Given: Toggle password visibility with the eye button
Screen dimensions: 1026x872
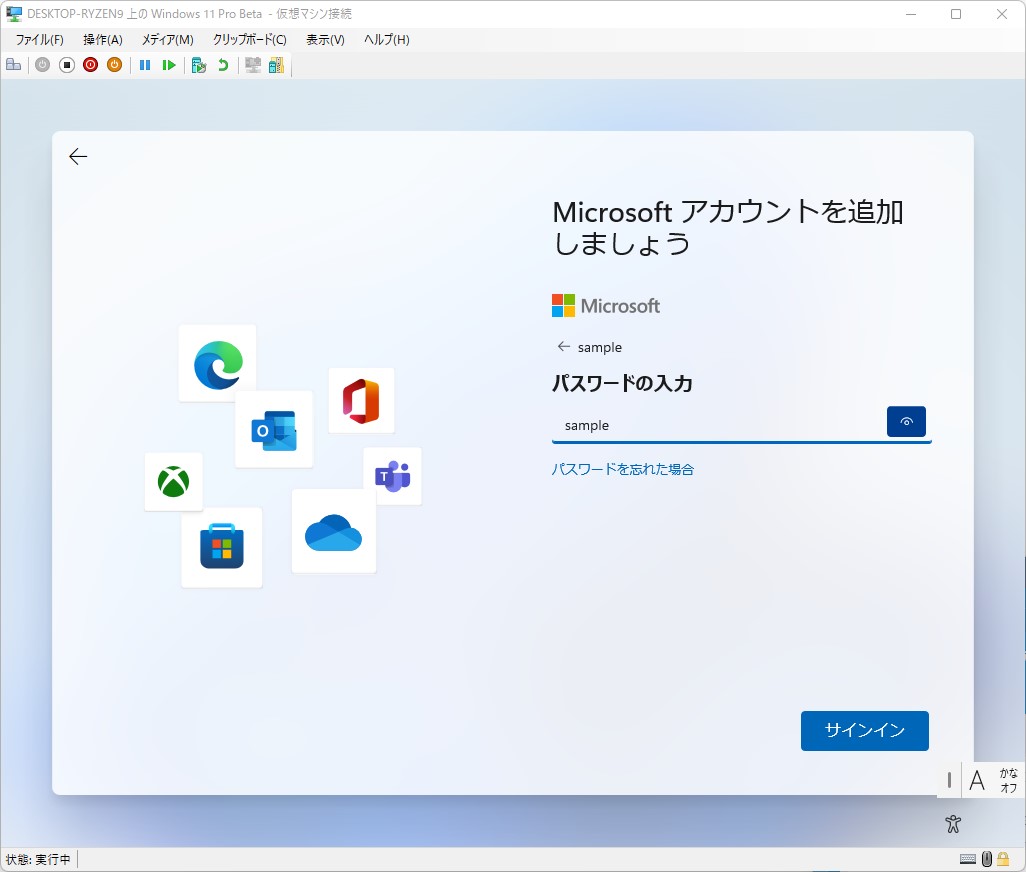Looking at the screenshot, I should pyautogui.click(x=906, y=421).
